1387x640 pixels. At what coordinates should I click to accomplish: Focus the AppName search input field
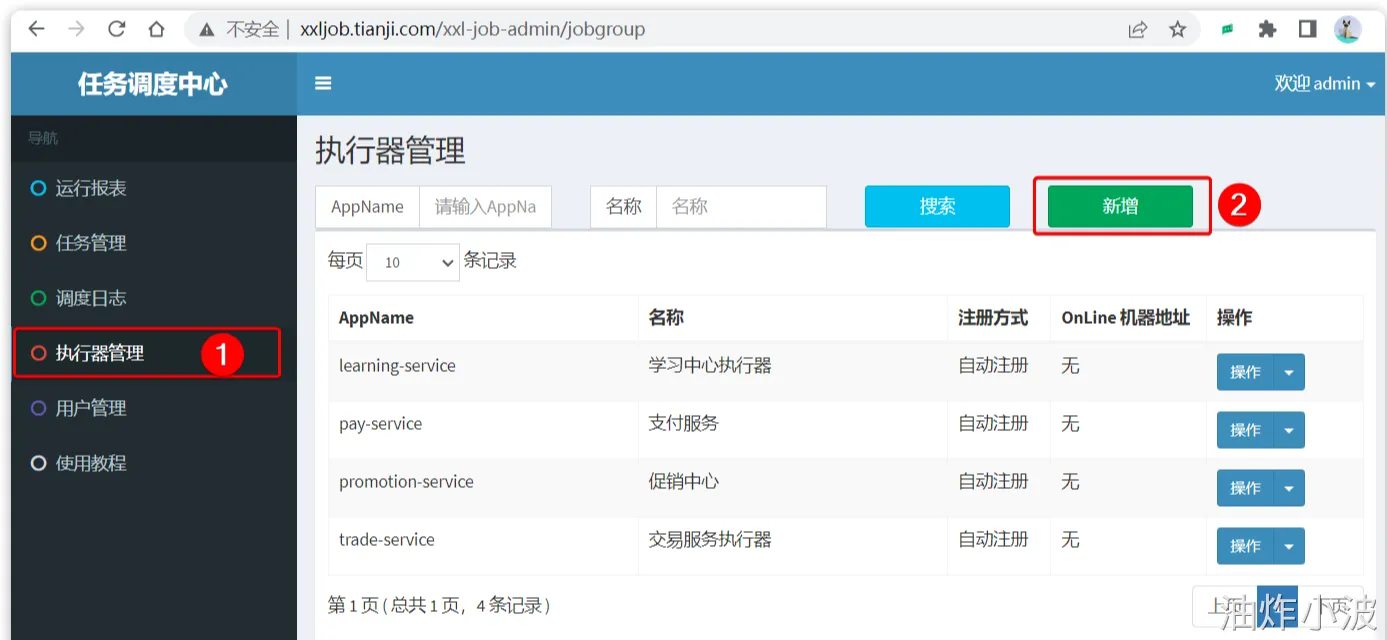tap(485, 207)
